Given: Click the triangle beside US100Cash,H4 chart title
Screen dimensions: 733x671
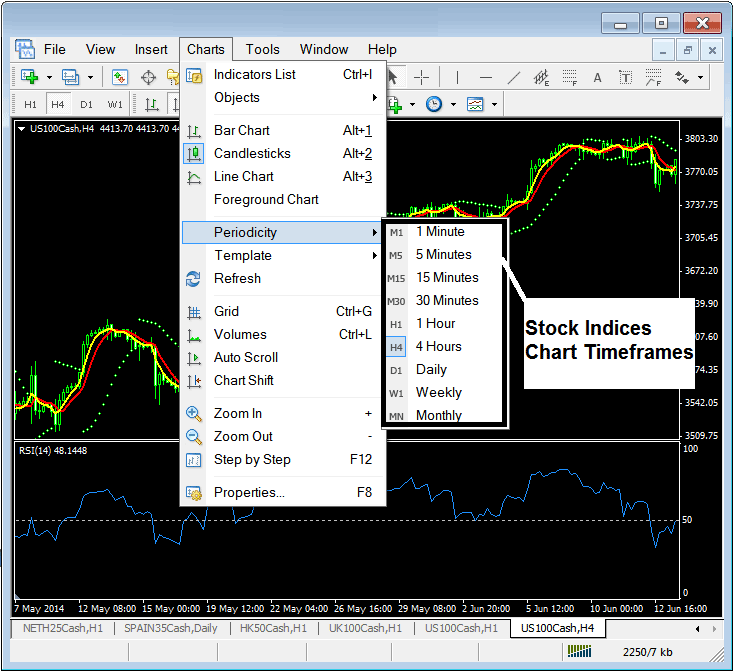Looking at the screenshot, I should pyautogui.click(x=22, y=129).
